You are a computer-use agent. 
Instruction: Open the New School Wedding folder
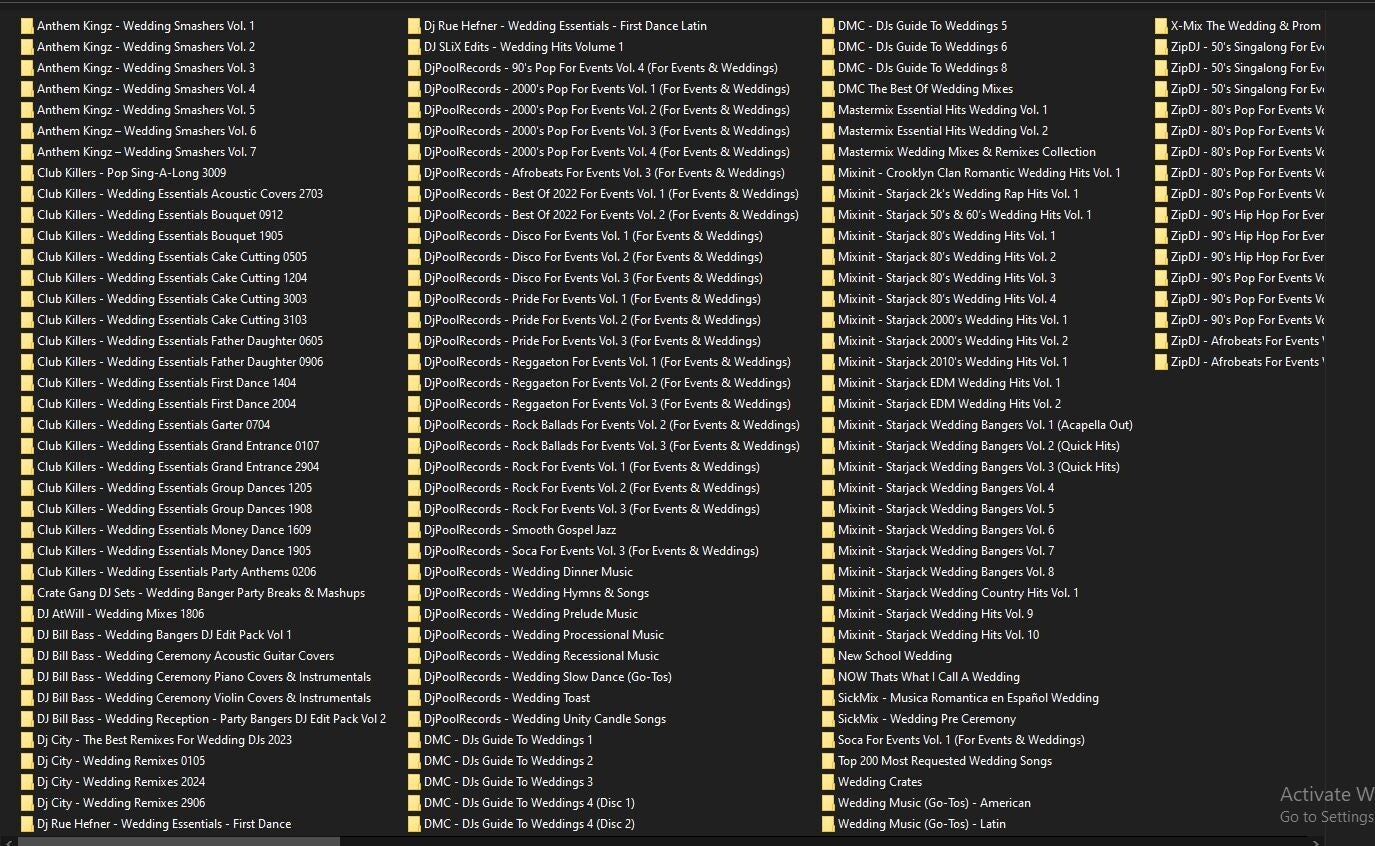(893, 655)
